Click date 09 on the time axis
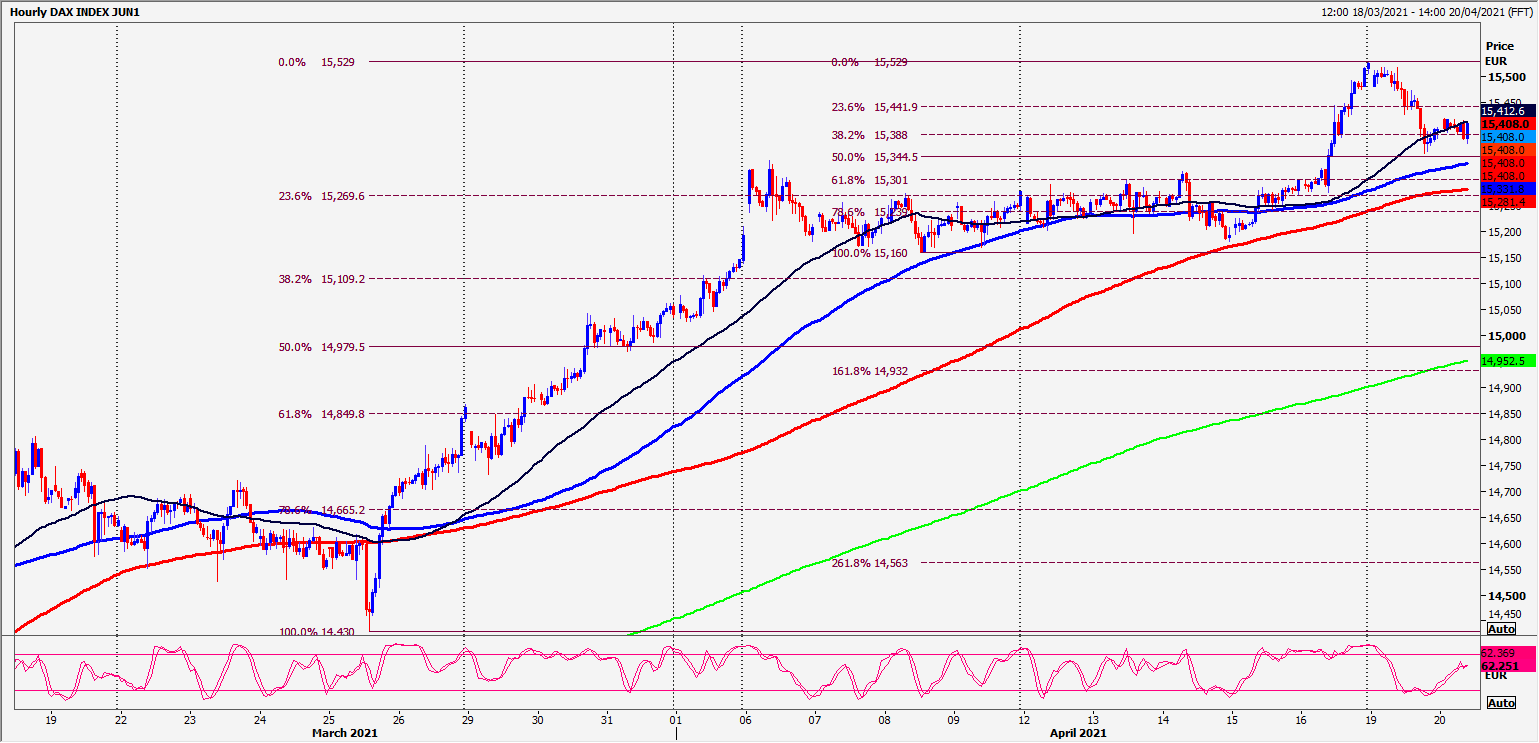 click(953, 719)
